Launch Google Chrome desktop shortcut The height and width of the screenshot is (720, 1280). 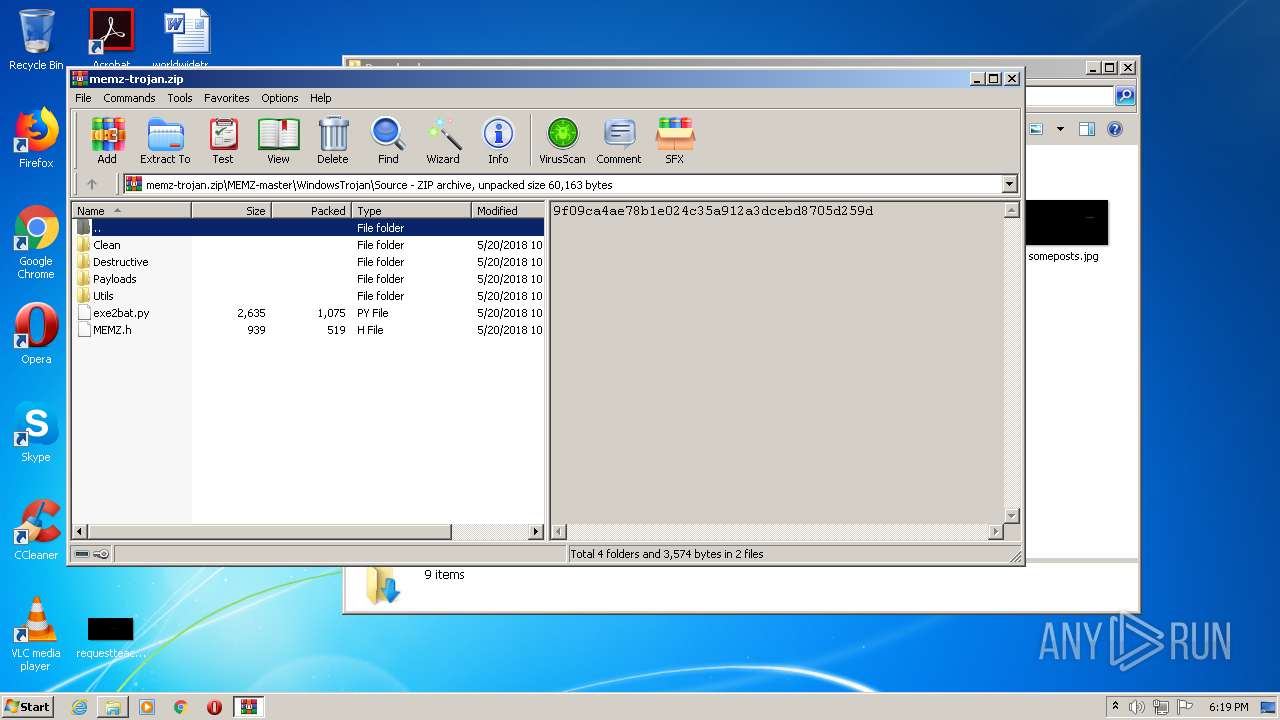click(36, 242)
